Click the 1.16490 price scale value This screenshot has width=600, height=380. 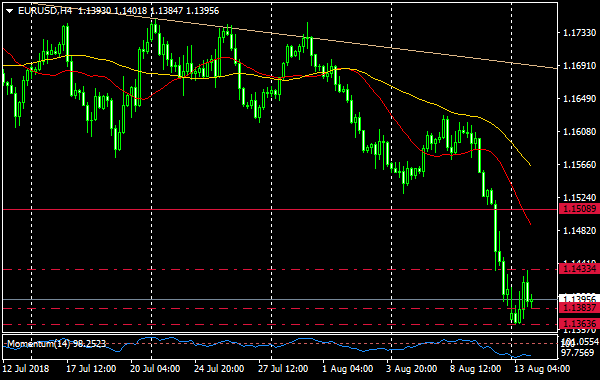580,99
